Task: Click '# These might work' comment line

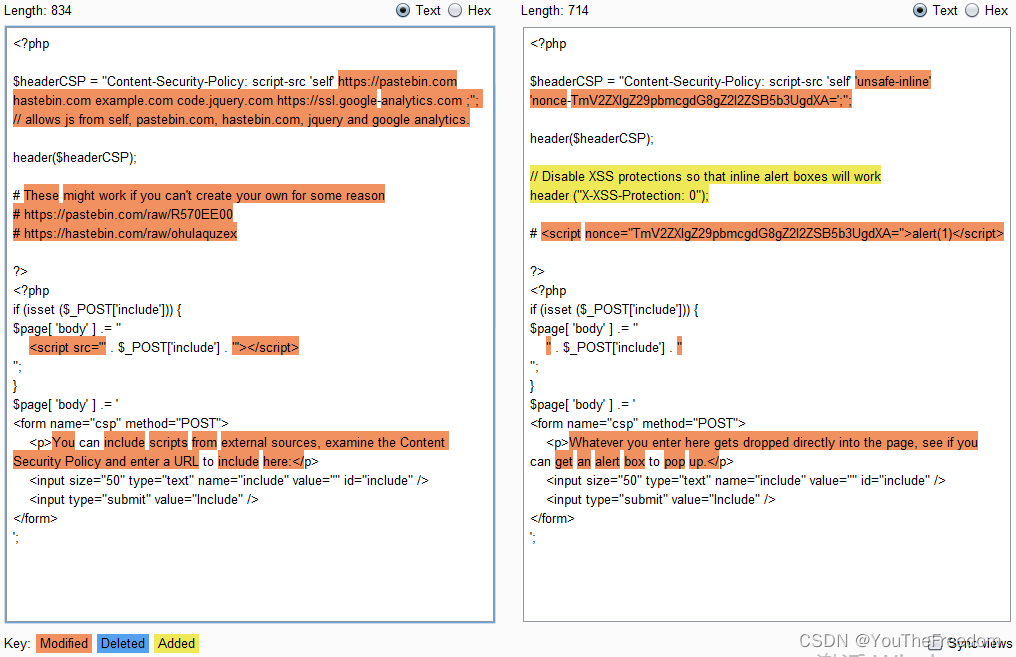Action: pyautogui.click(x=199, y=195)
